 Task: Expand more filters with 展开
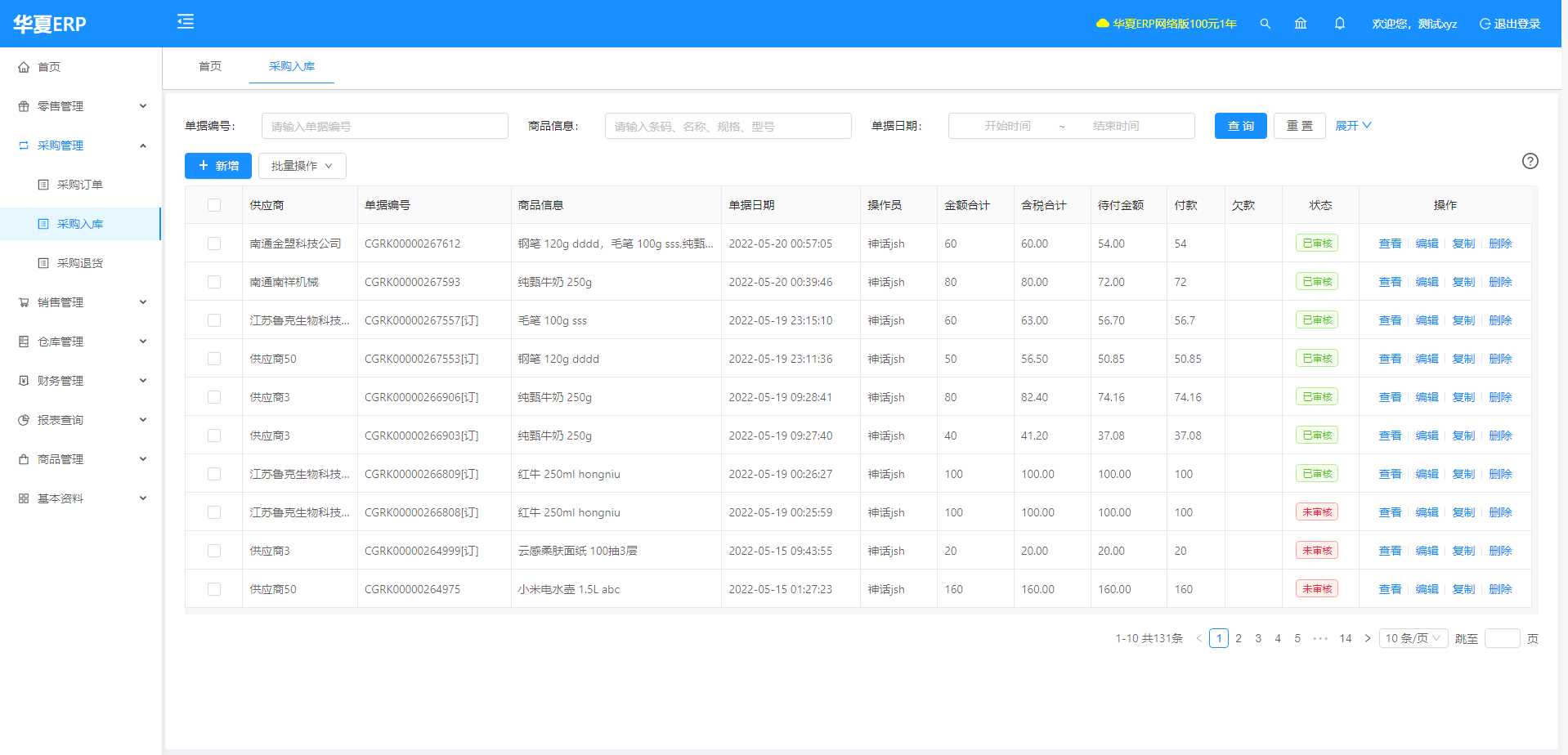pyautogui.click(x=1353, y=126)
